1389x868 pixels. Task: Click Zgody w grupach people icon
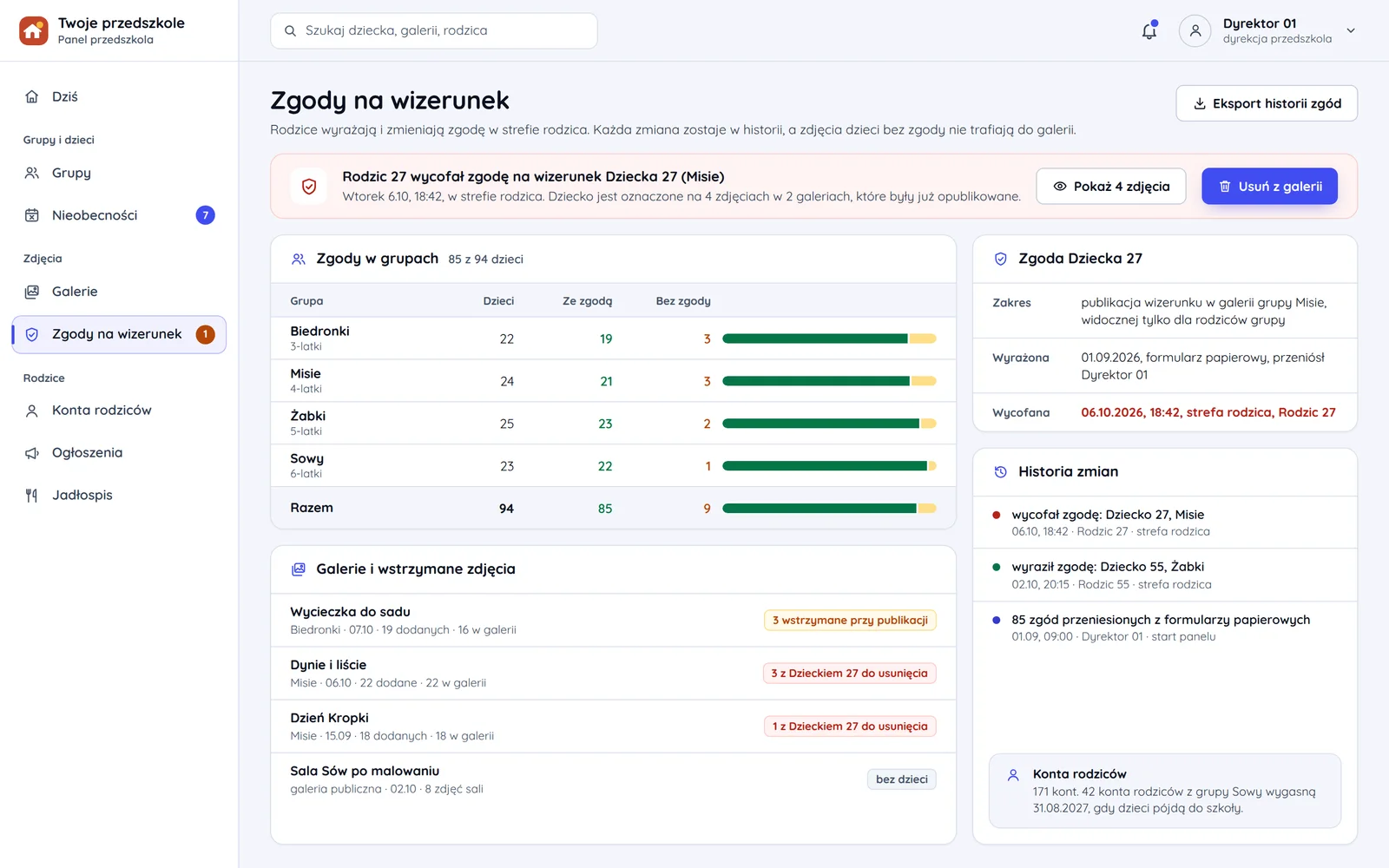coord(299,259)
